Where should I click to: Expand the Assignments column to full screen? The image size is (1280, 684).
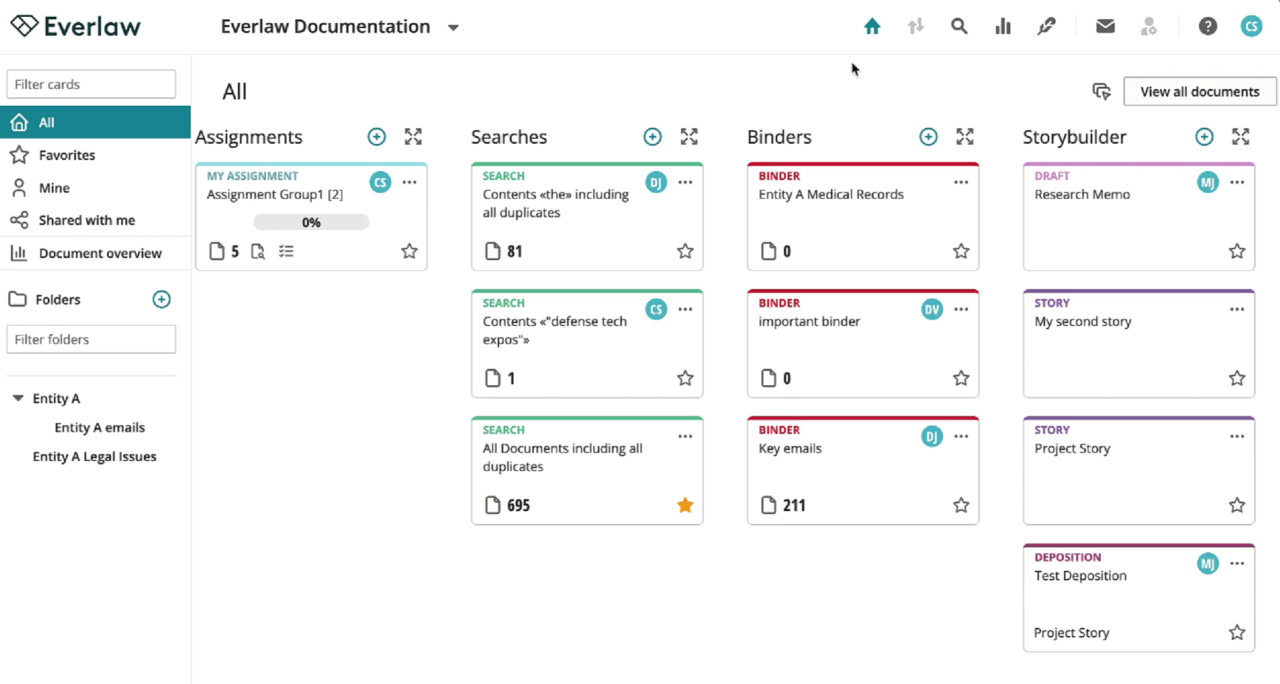tap(413, 137)
